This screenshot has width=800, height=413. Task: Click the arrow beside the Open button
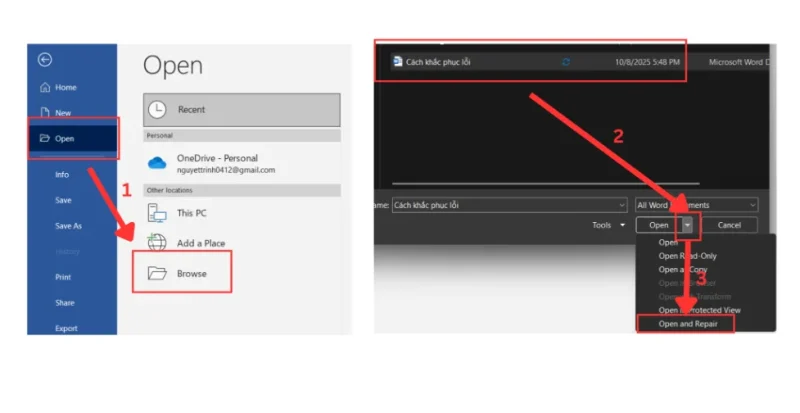click(x=688, y=225)
